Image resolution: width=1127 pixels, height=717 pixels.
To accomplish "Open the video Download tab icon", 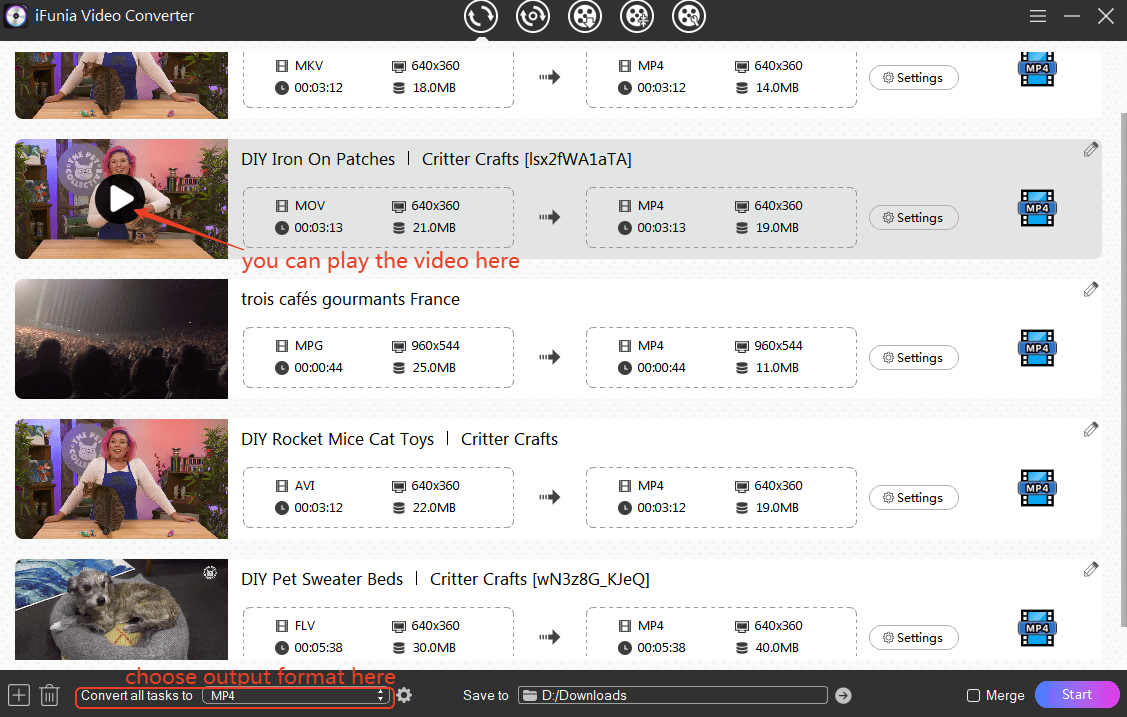I will (585, 16).
